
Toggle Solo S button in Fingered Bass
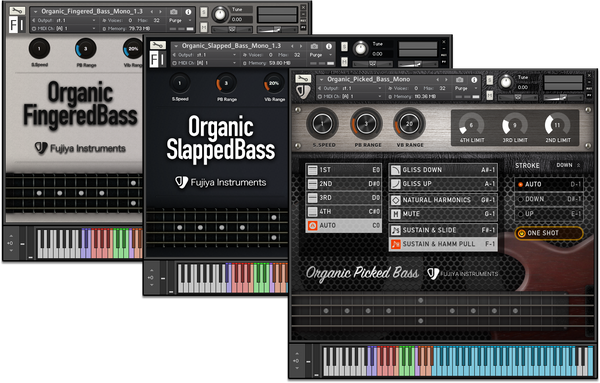pos(204,12)
